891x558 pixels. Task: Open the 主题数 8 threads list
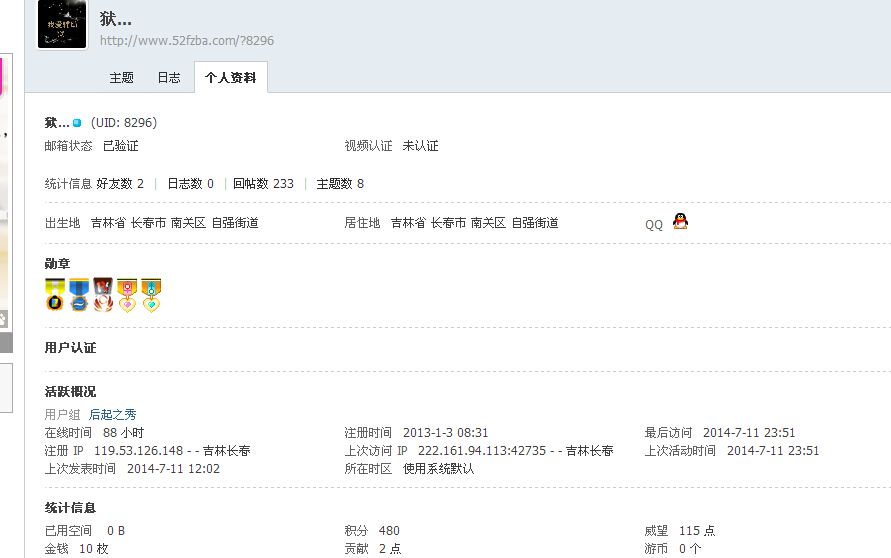[x=340, y=184]
